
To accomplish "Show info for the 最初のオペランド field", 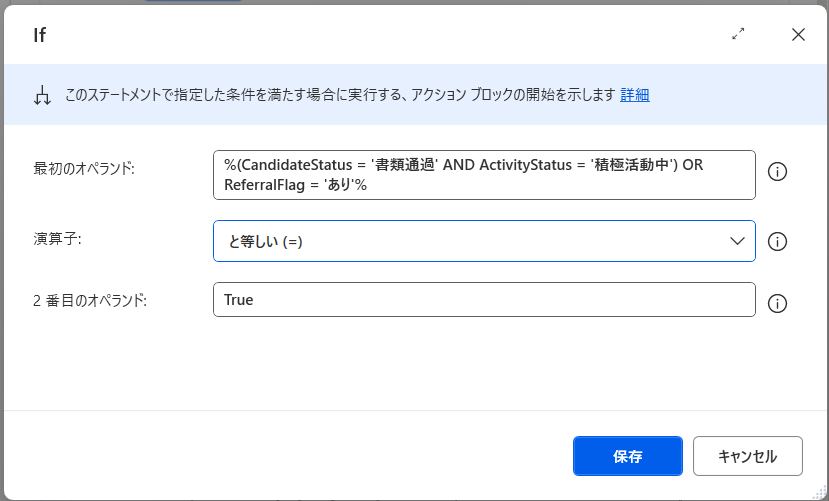I will click(x=777, y=172).
